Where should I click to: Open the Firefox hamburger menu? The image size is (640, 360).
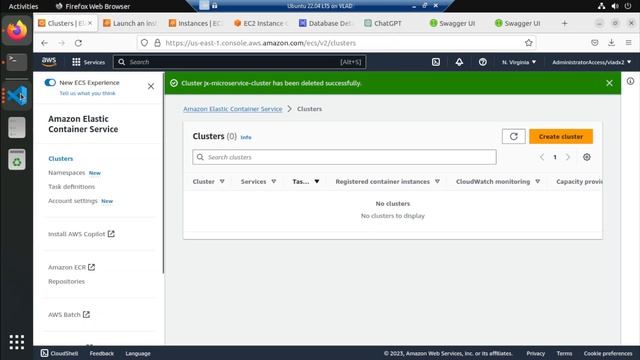pyautogui.click(x=629, y=43)
